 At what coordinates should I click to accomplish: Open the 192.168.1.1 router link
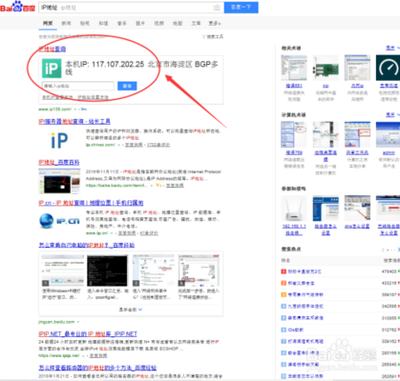(294, 229)
